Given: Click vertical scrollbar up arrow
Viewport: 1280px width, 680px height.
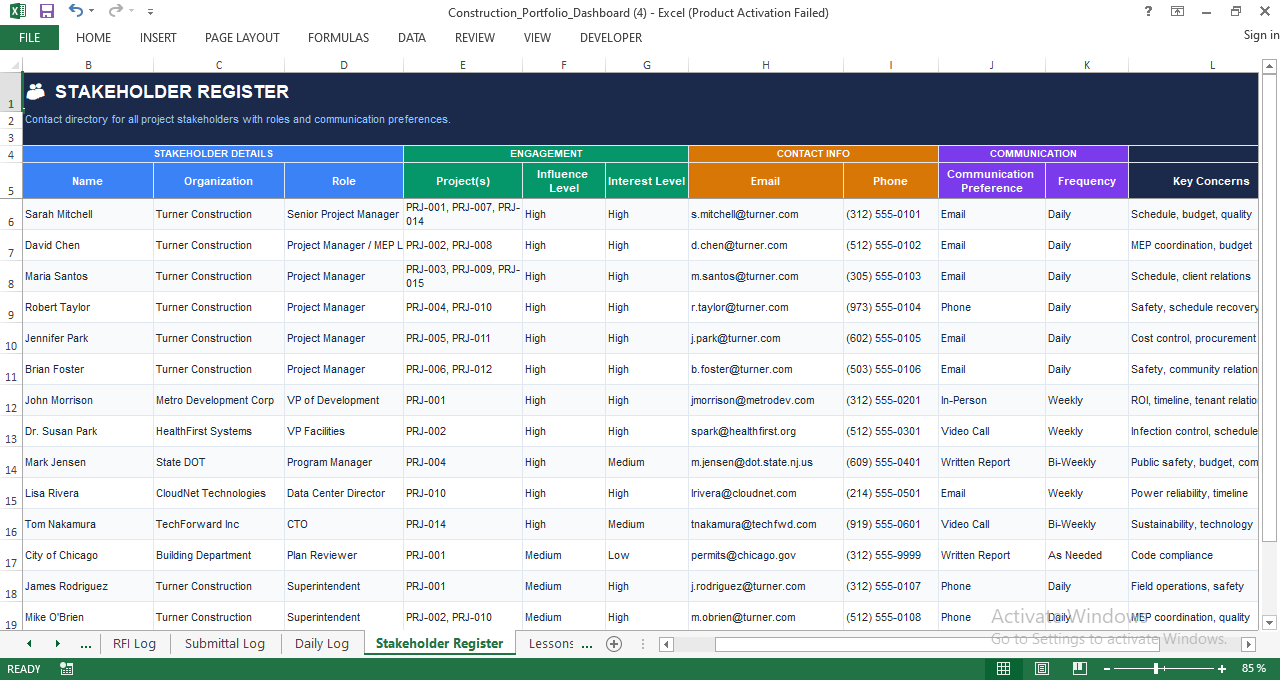Looking at the screenshot, I should click(x=1270, y=65).
